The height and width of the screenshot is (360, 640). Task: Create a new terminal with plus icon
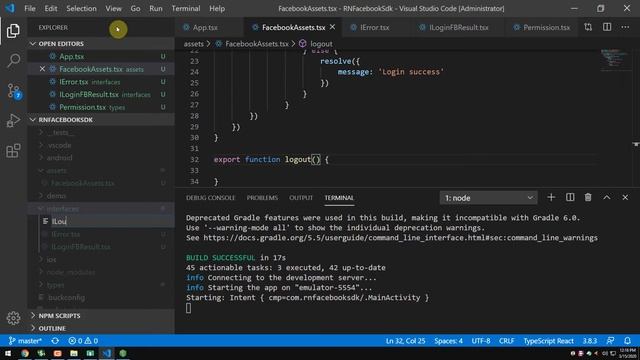click(551, 198)
